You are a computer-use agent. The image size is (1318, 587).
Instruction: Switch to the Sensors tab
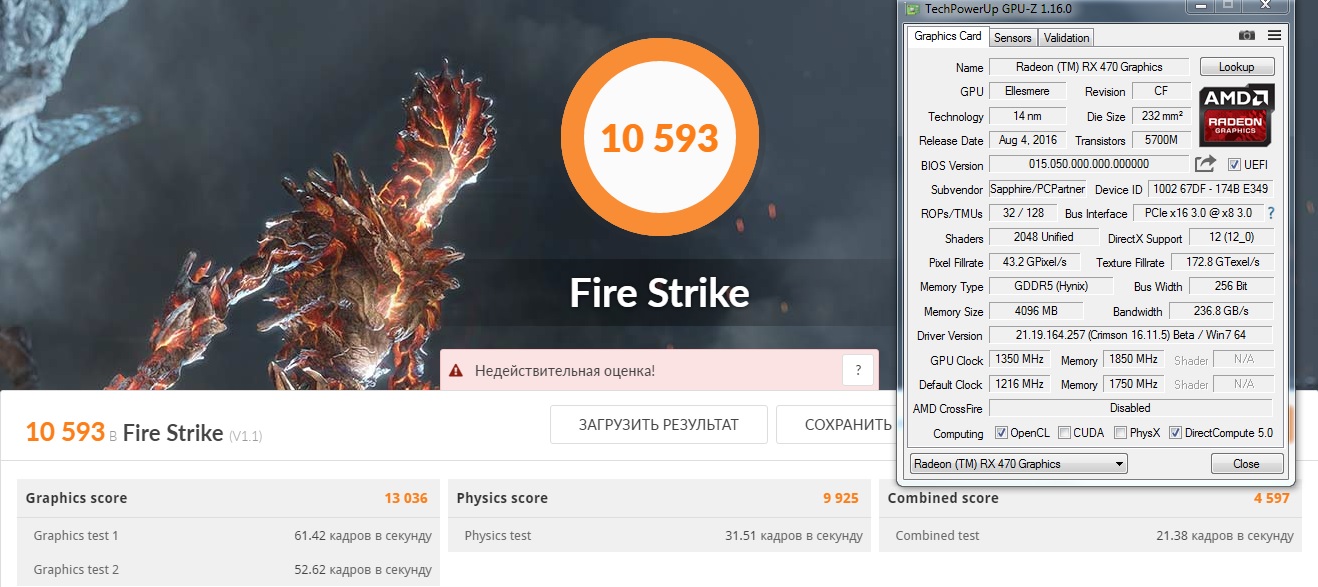click(x=1013, y=38)
